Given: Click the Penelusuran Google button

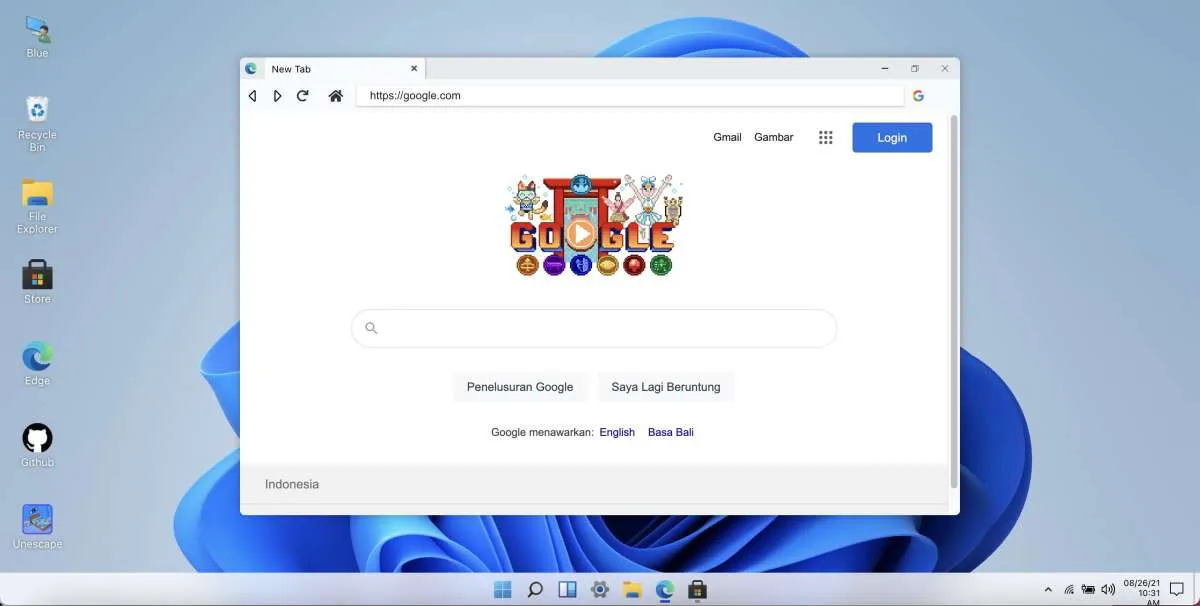Looking at the screenshot, I should coord(520,386).
